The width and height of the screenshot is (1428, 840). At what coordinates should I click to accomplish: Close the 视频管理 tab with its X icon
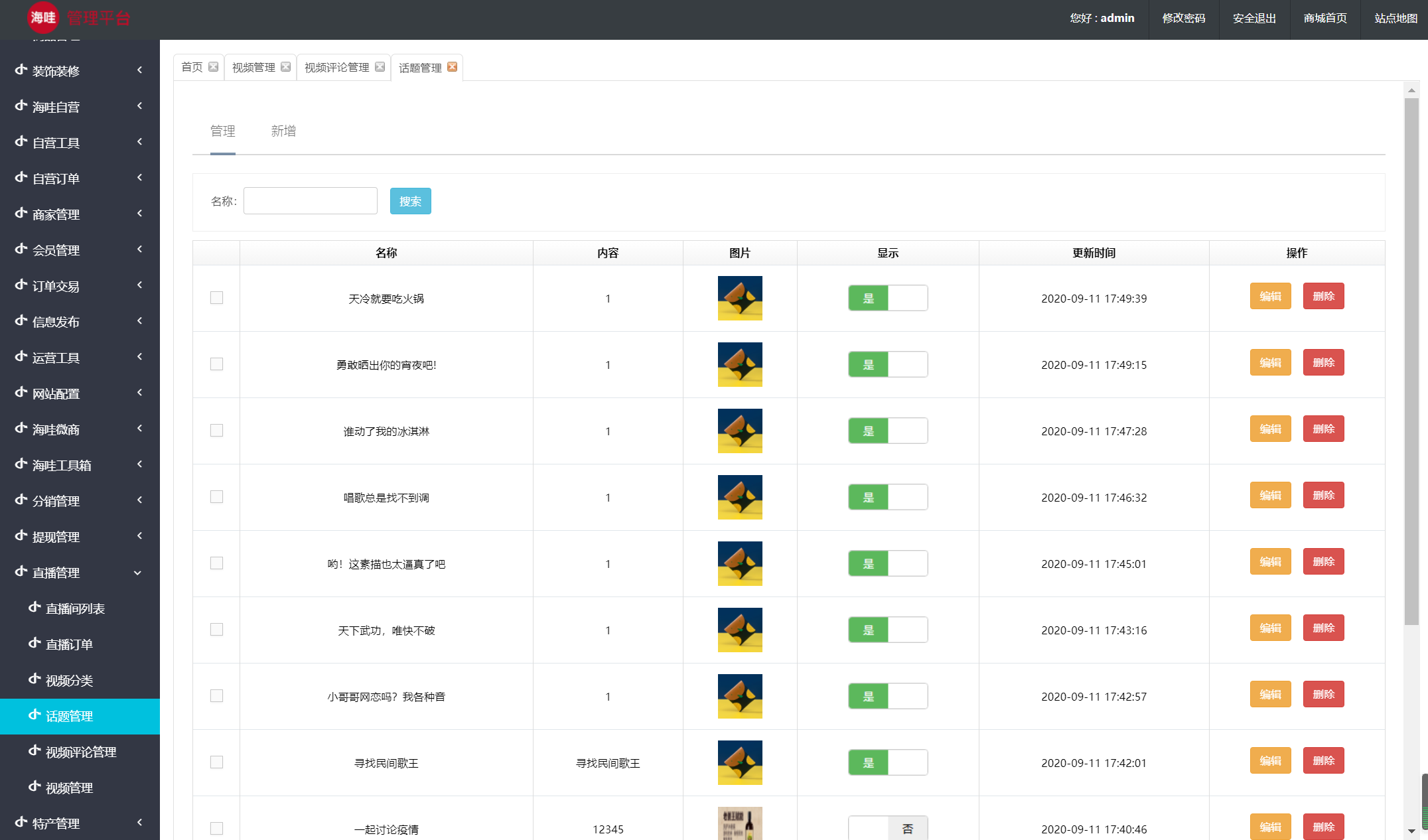(285, 67)
